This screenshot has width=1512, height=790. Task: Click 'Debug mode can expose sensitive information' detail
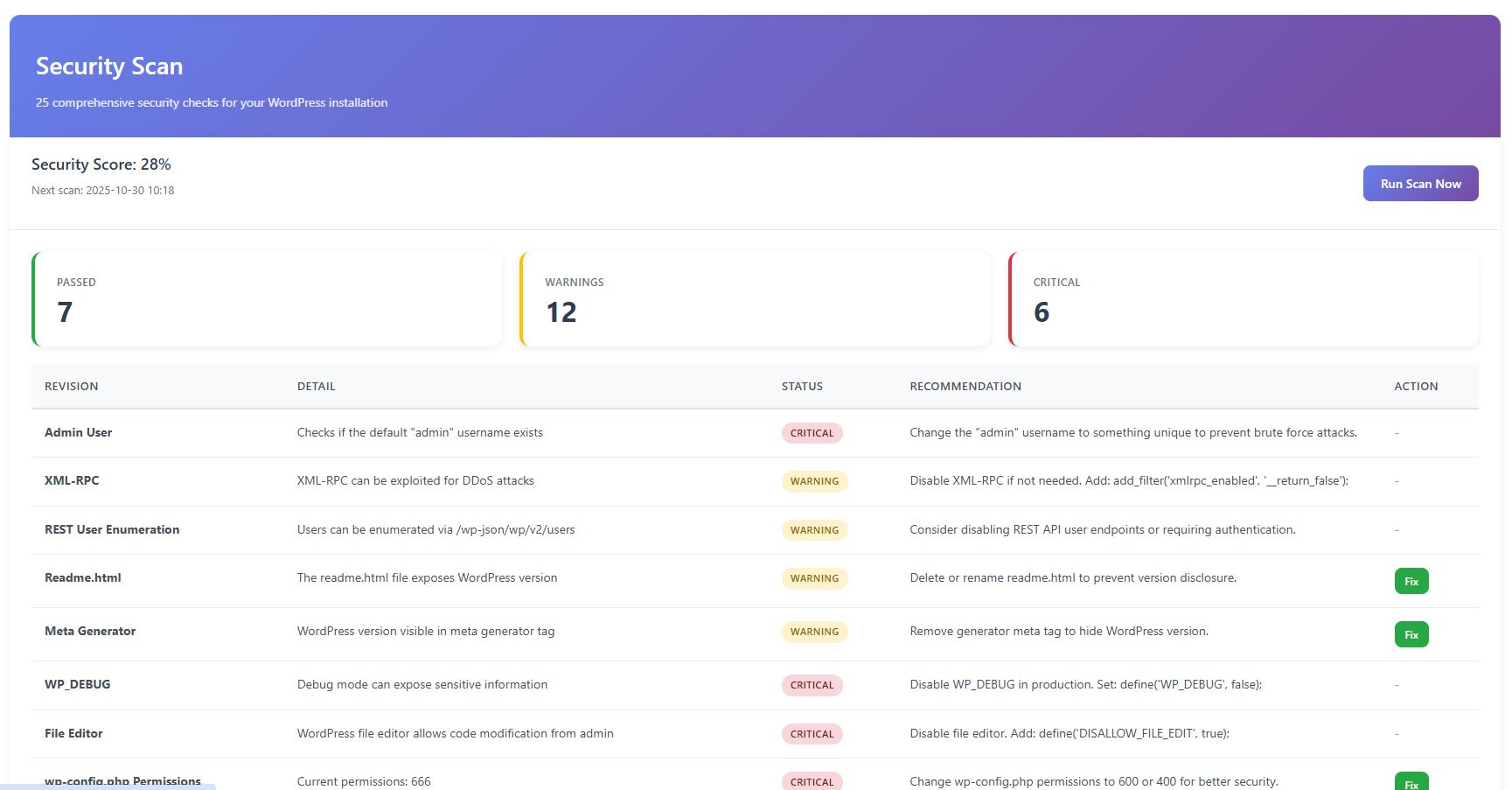pyautogui.click(x=422, y=684)
